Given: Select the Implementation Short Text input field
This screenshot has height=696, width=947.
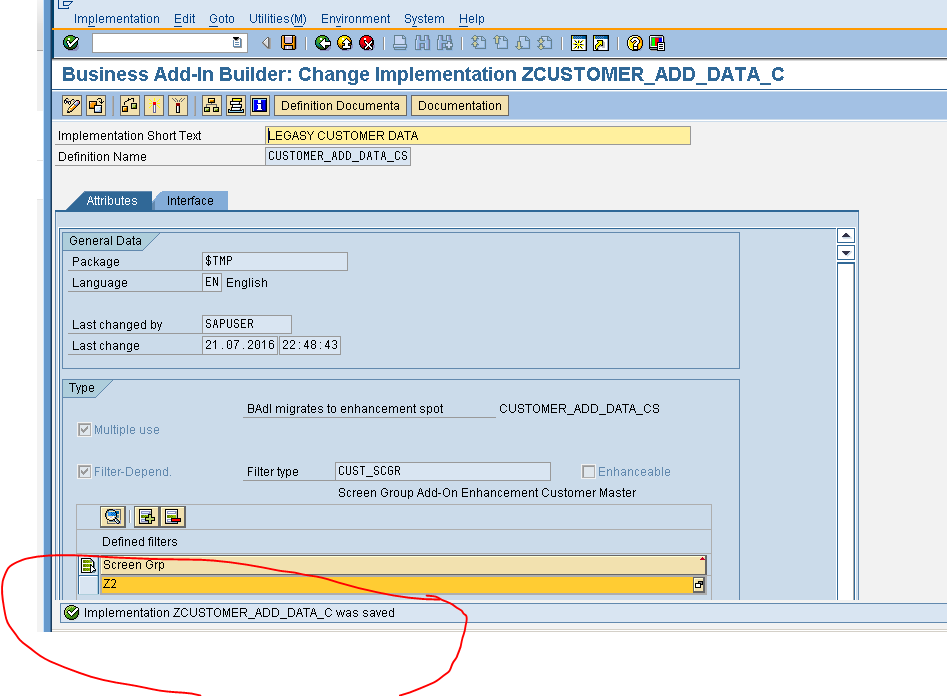Looking at the screenshot, I should click(450, 135).
